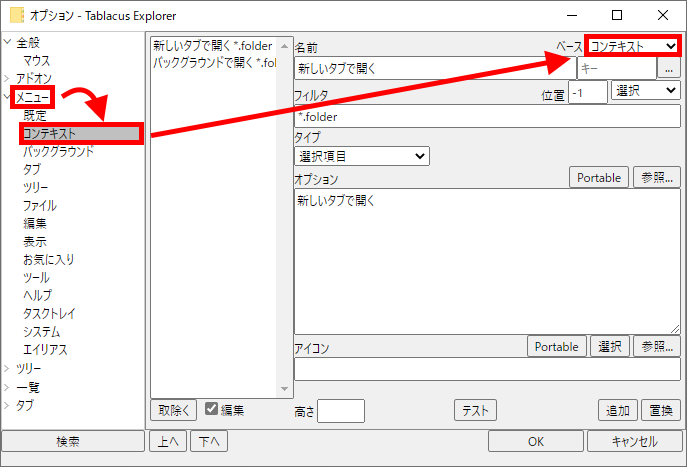687x467 pixels.
Task: Select システム in the menu tree
Action: pos(42,332)
